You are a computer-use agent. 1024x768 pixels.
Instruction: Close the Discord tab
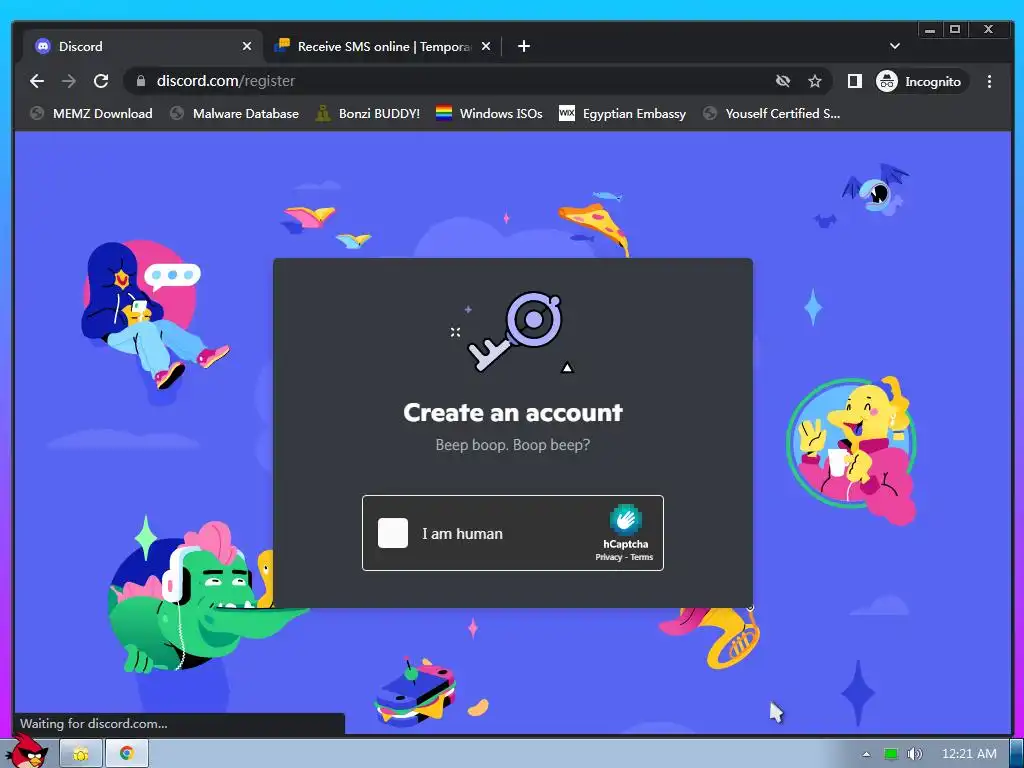click(246, 46)
